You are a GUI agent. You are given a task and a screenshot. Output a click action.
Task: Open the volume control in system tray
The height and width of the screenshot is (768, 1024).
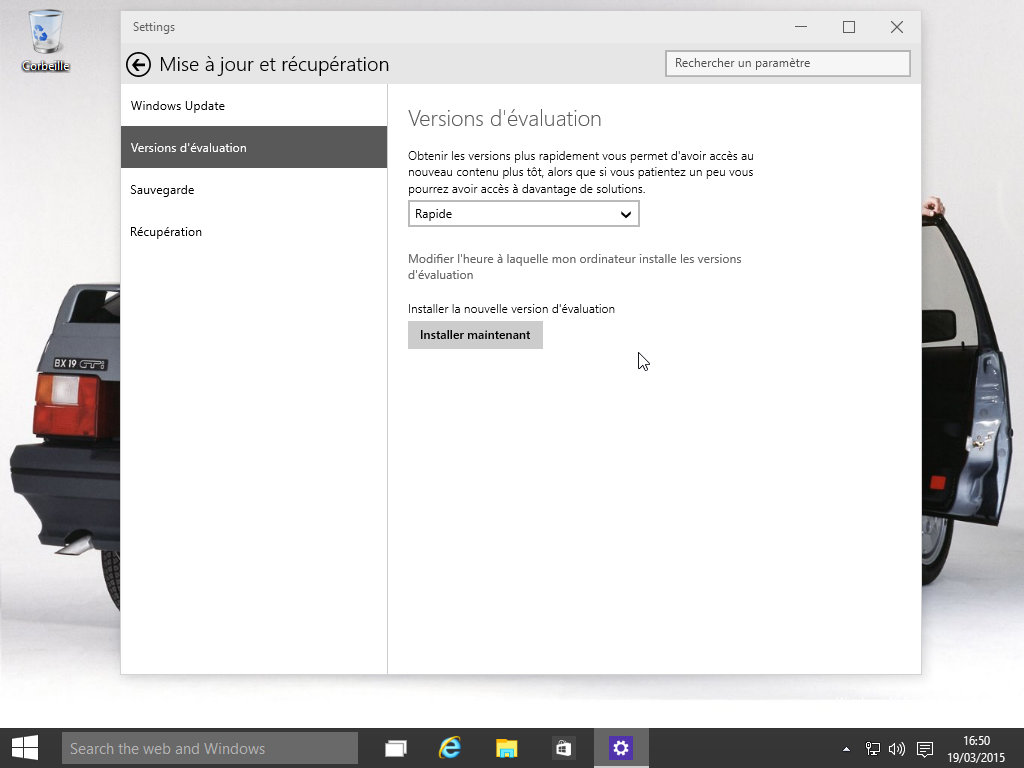click(x=899, y=747)
